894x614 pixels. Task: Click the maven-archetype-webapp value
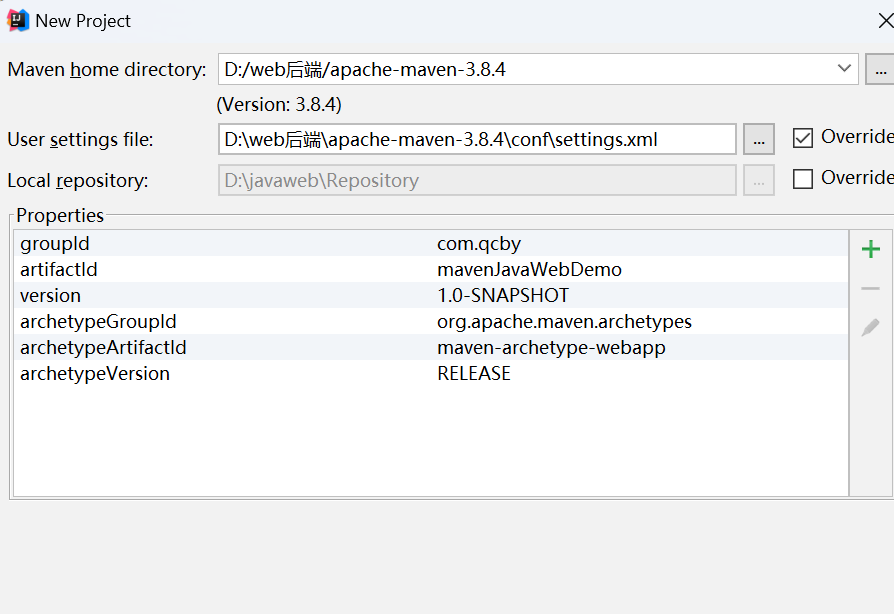click(551, 348)
